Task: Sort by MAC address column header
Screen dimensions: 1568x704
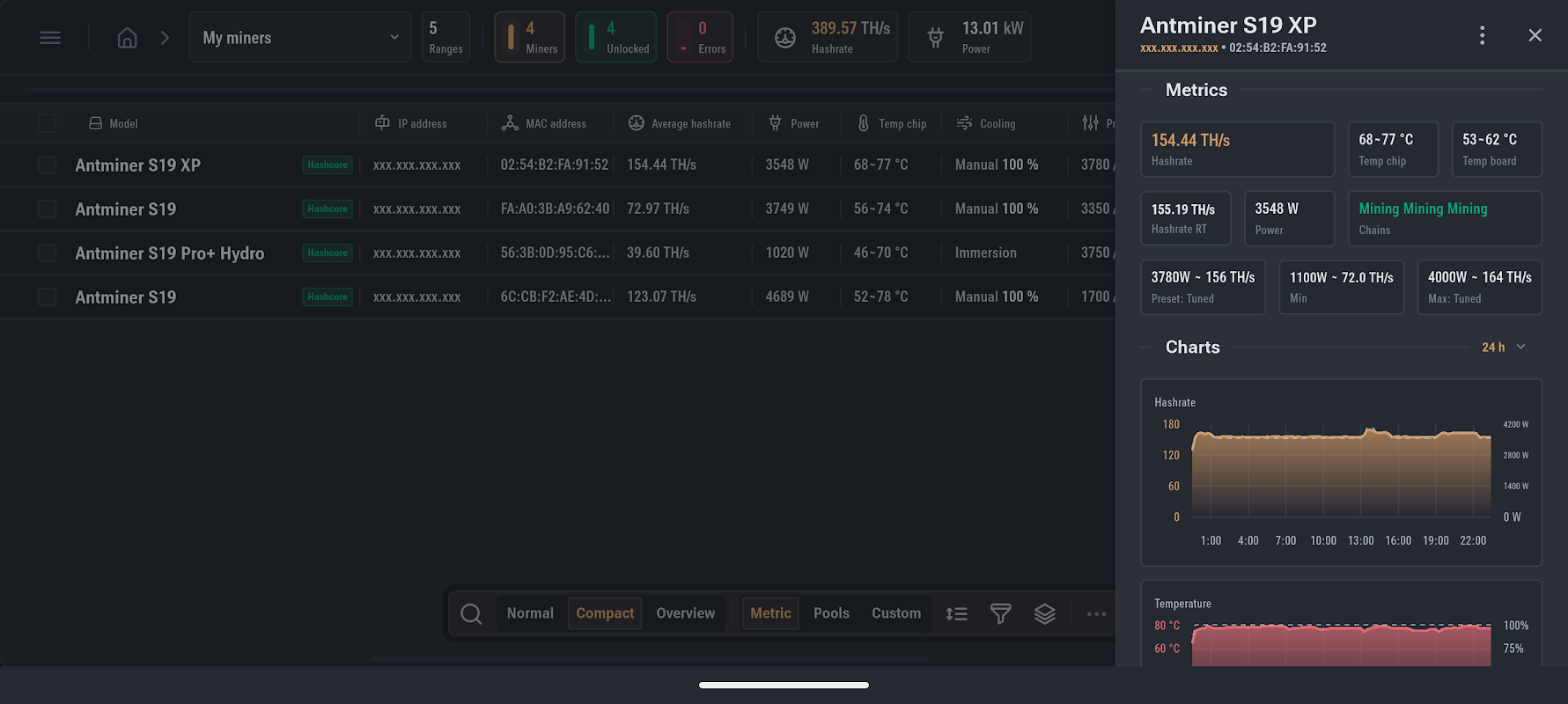Action: pos(556,124)
